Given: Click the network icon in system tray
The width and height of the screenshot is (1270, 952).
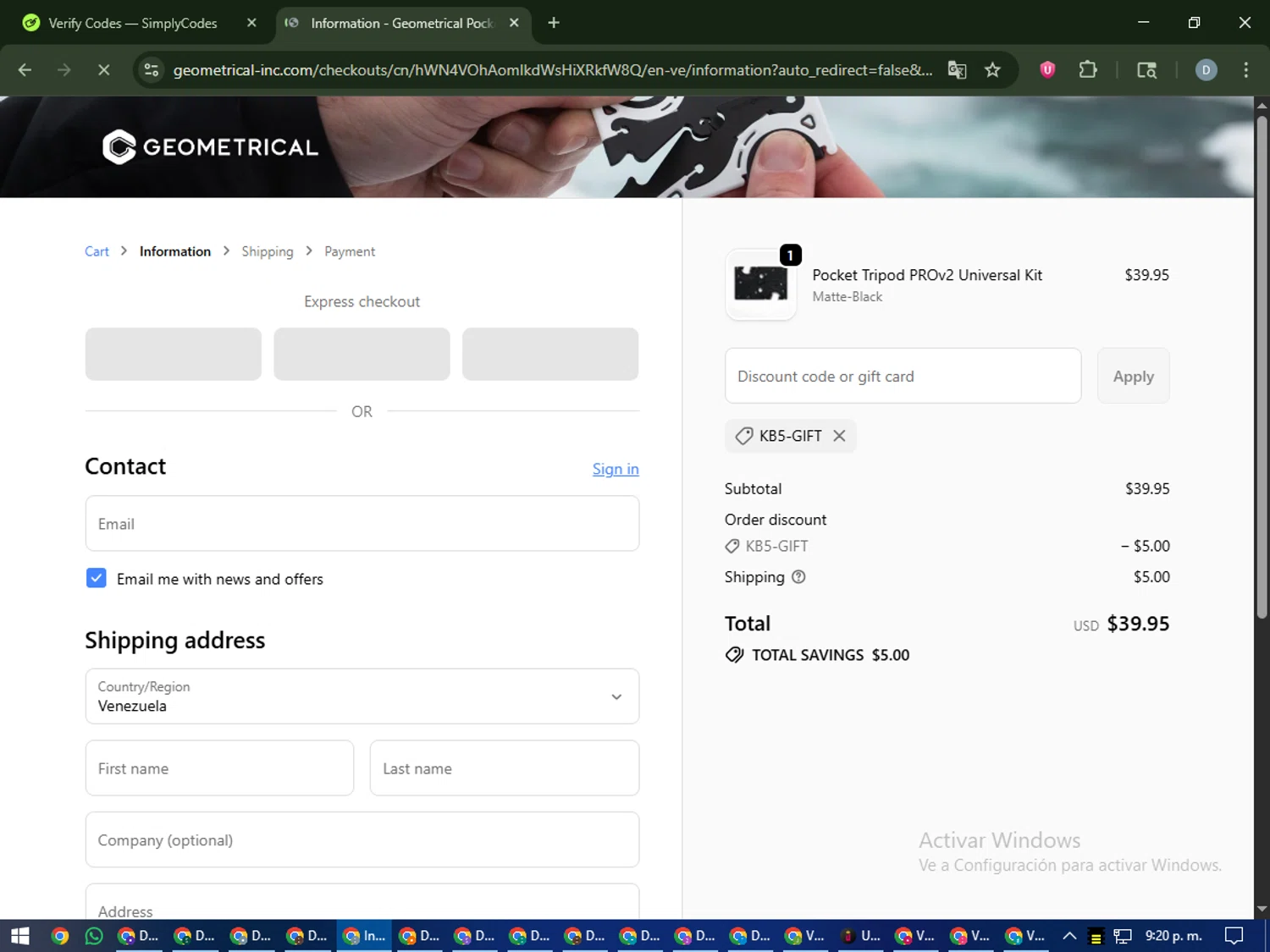Looking at the screenshot, I should [x=1123, y=936].
